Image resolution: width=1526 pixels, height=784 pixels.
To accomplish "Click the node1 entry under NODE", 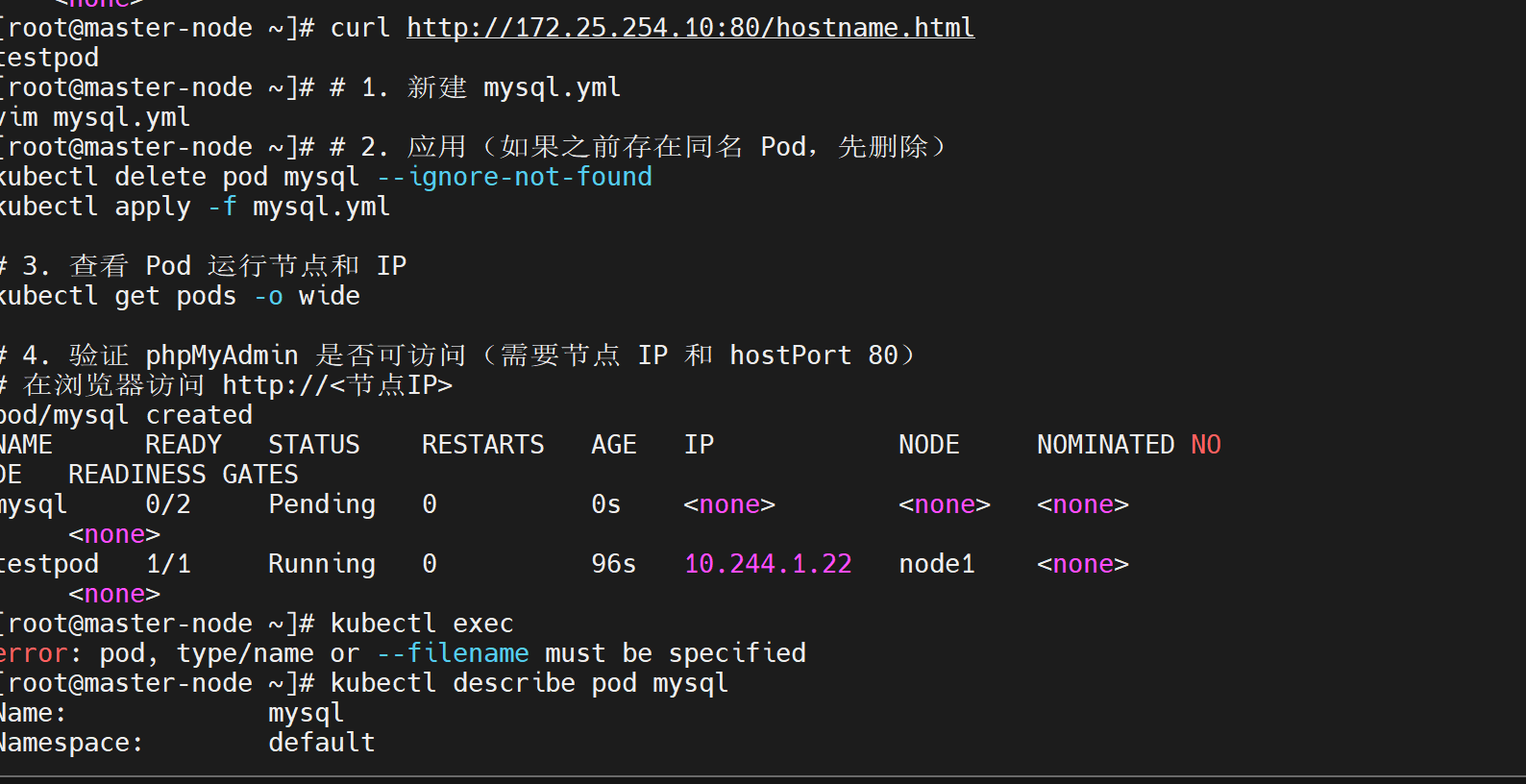I will [x=937, y=564].
